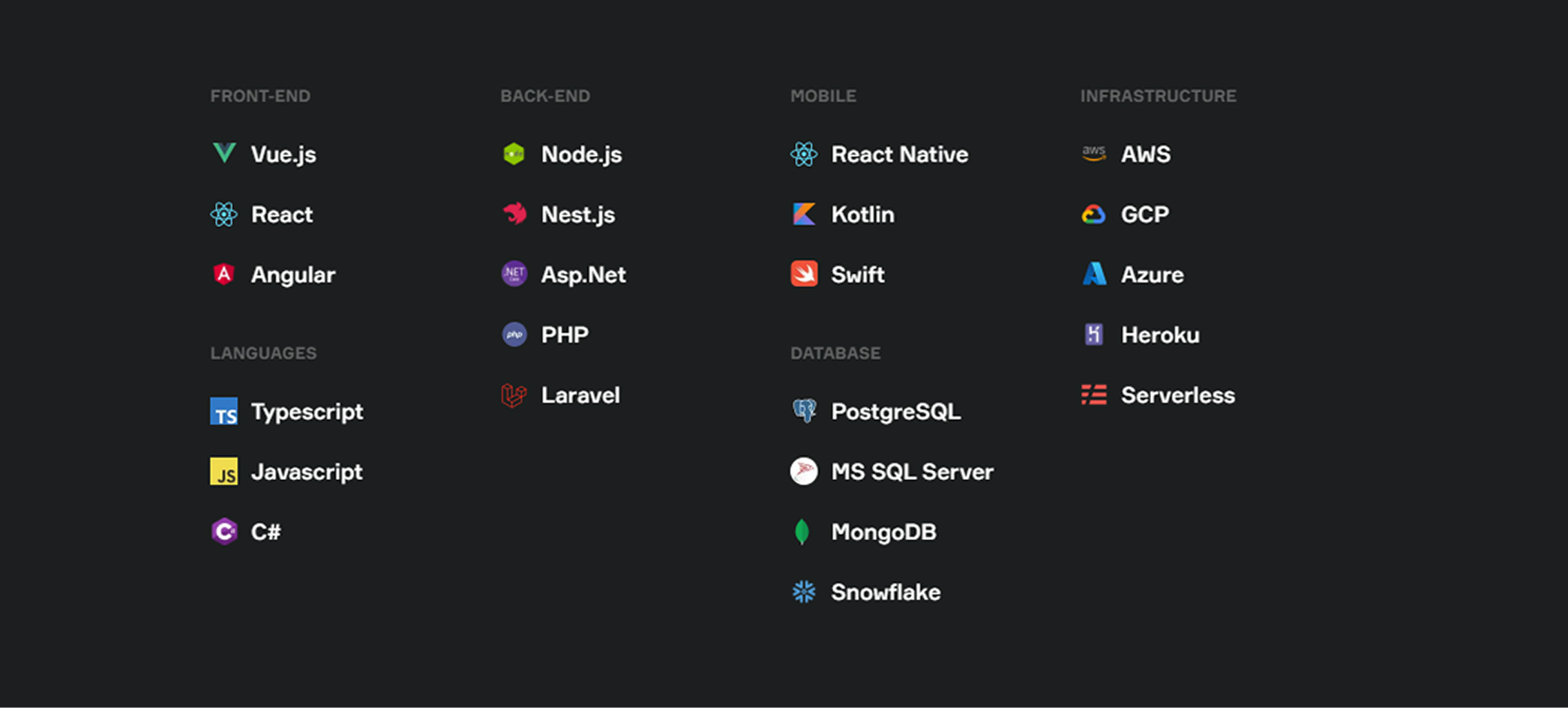The image size is (1568, 708).
Task: Select the Javascript JS icon
Action: [224, 472]
